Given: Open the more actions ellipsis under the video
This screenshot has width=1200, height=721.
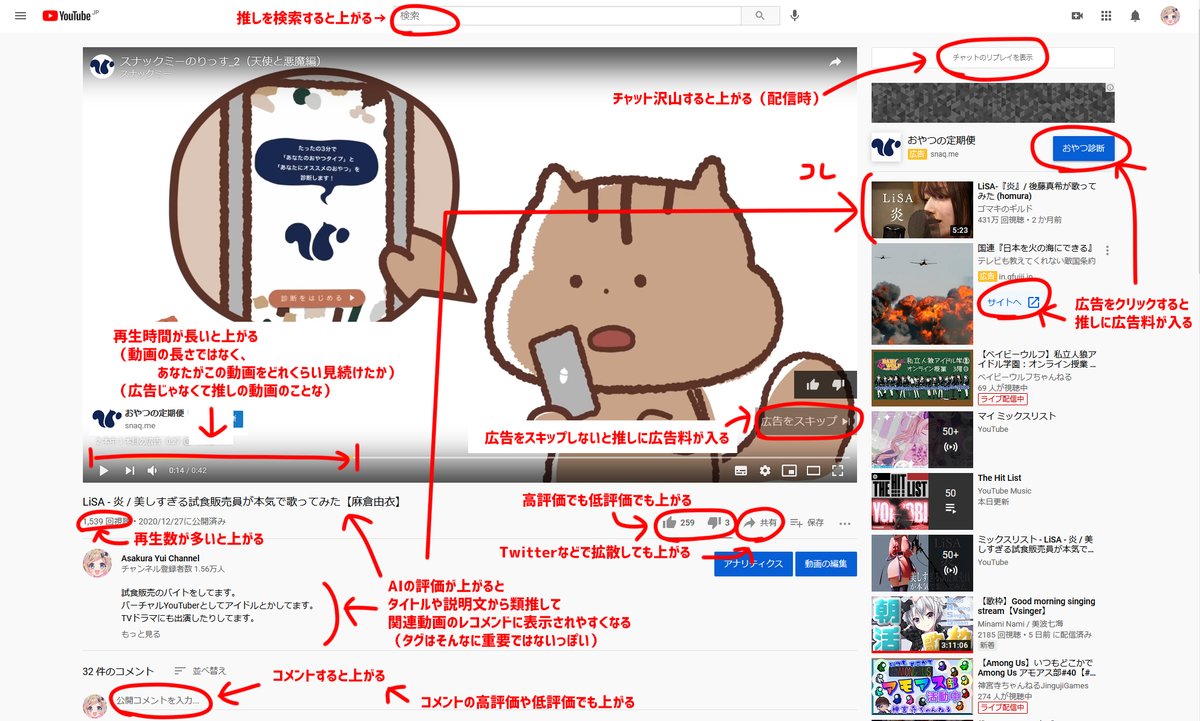Looking at the screenshot, I should point(845,522).
